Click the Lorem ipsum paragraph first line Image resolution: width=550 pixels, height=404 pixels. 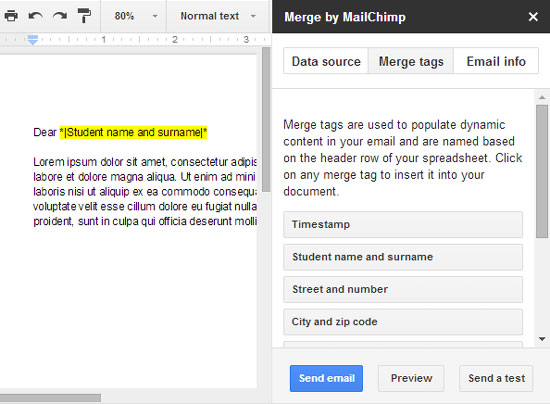coord(145,162)
